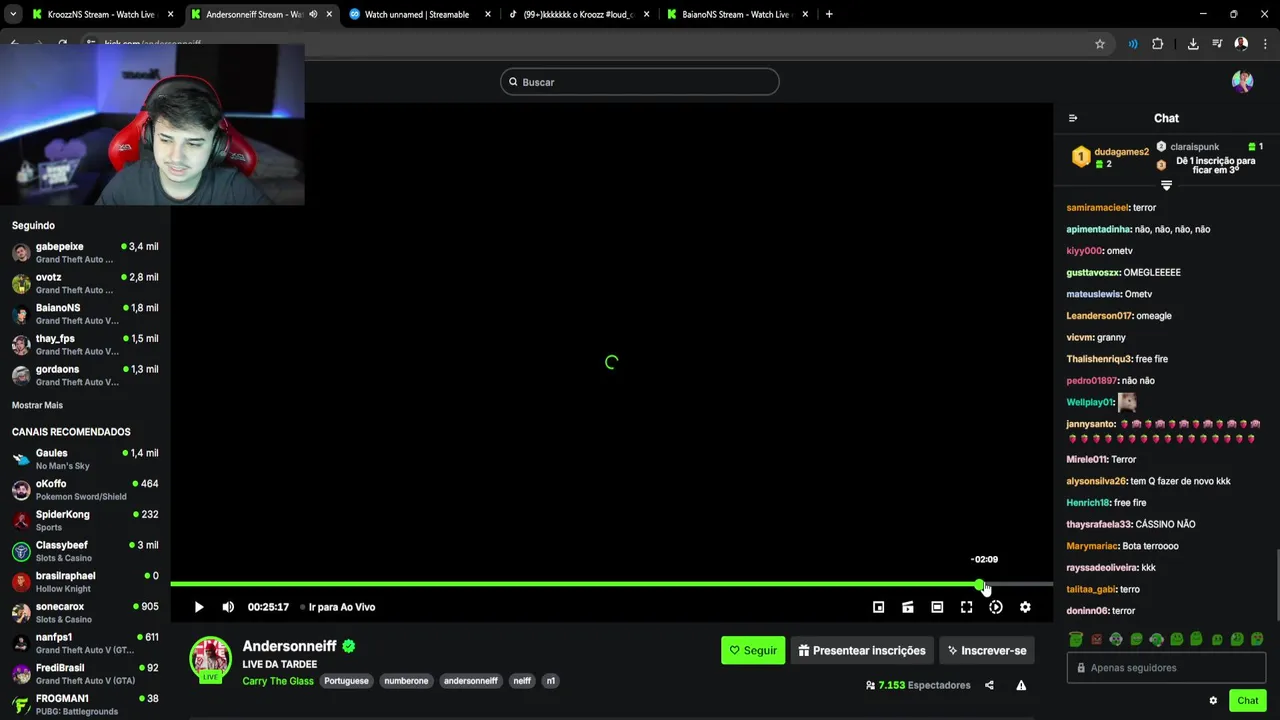Open gabepeixe channel in Seguindo list

(85, 252)
